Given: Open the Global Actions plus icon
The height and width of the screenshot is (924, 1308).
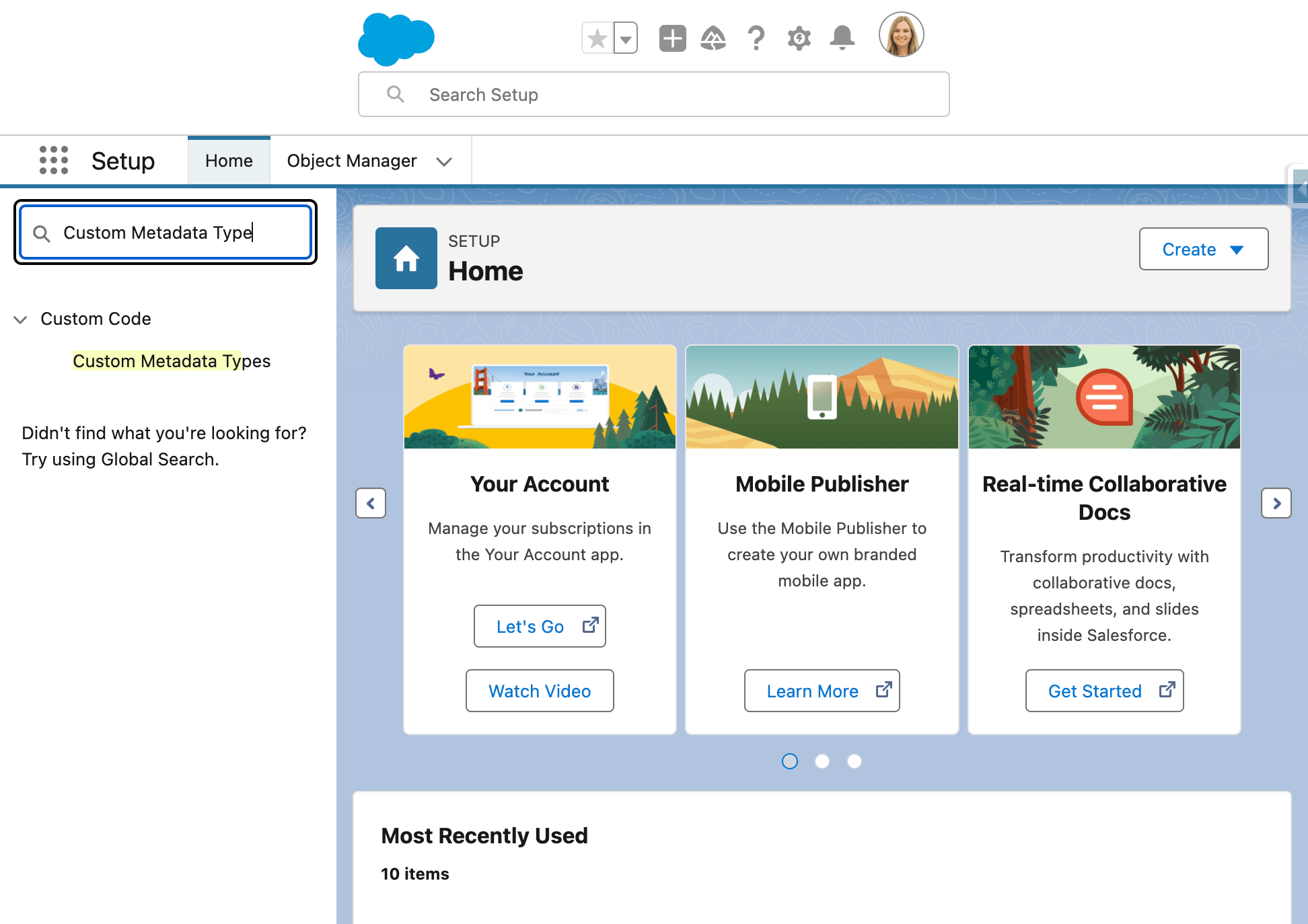Looking at the screenshot, I should (x=672, y=38).
